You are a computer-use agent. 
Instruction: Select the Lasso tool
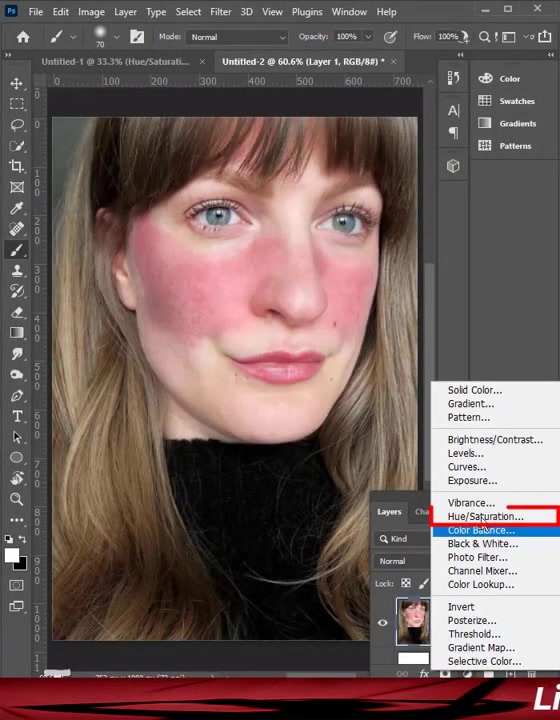pos(17,125)
